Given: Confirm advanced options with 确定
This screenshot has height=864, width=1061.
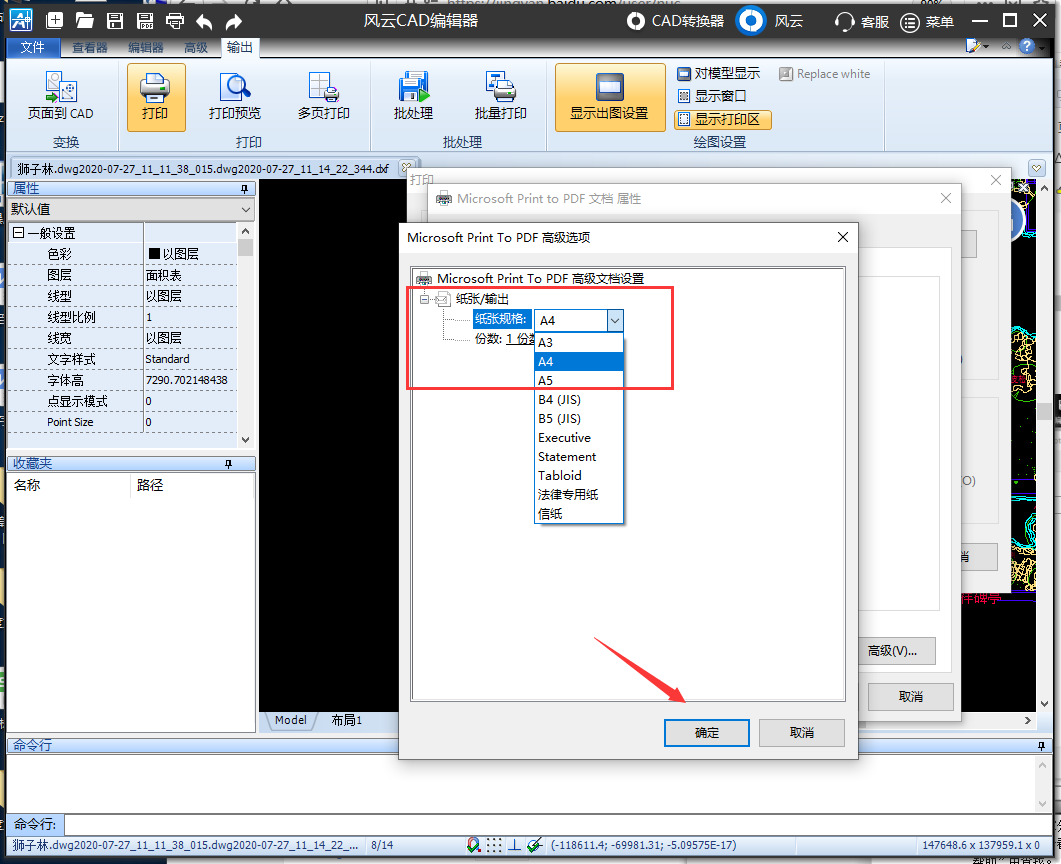Looking at the screenshot, I should click(706, 733).
